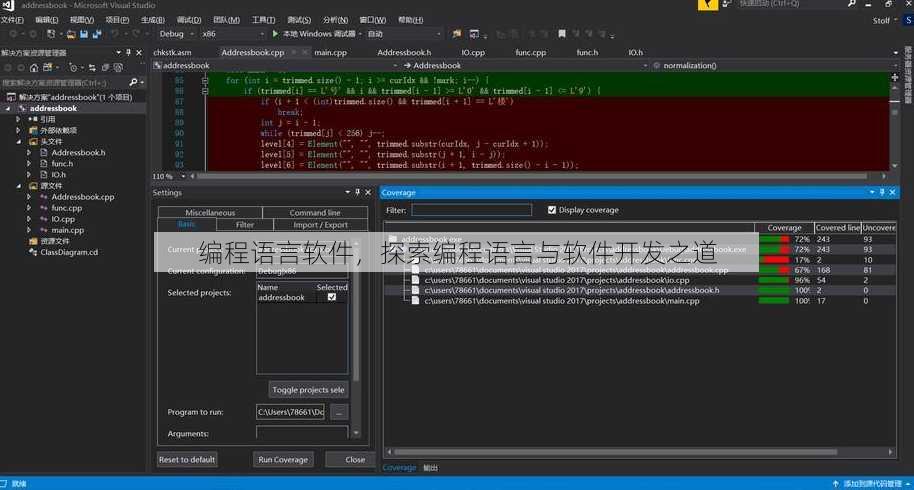This screenshot has width=914, height=490.
Task: Select the Import / Export settings tab
Action: click(321, 225)
